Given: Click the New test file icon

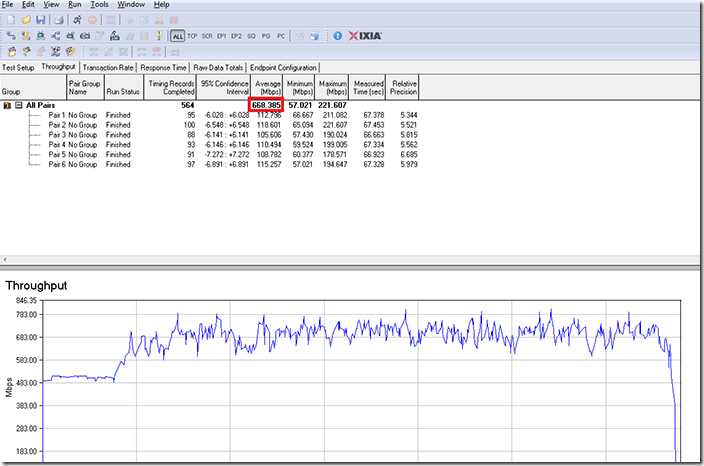Looking at the screenshot, I should pyautogui.click(x=9, y=20).
